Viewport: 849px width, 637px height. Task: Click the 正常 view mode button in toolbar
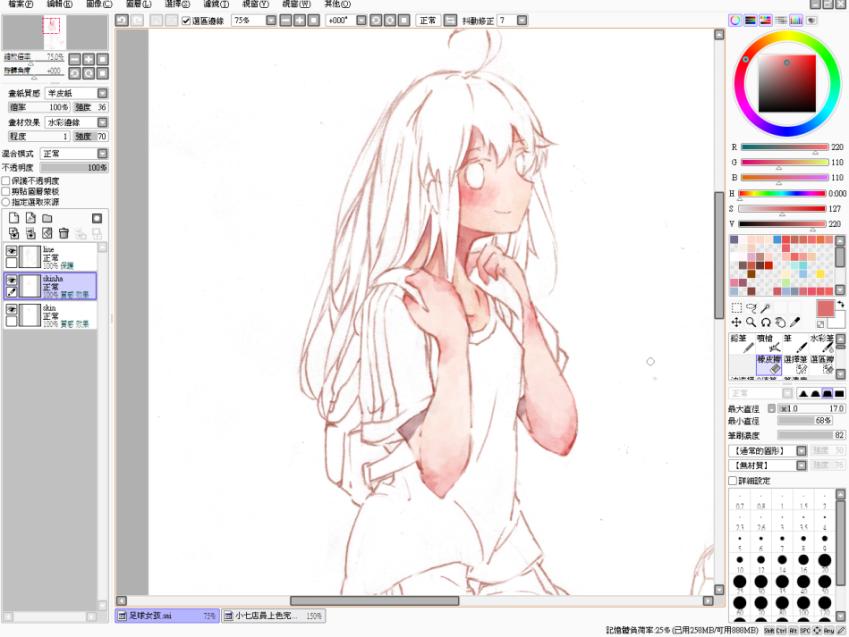428,21
